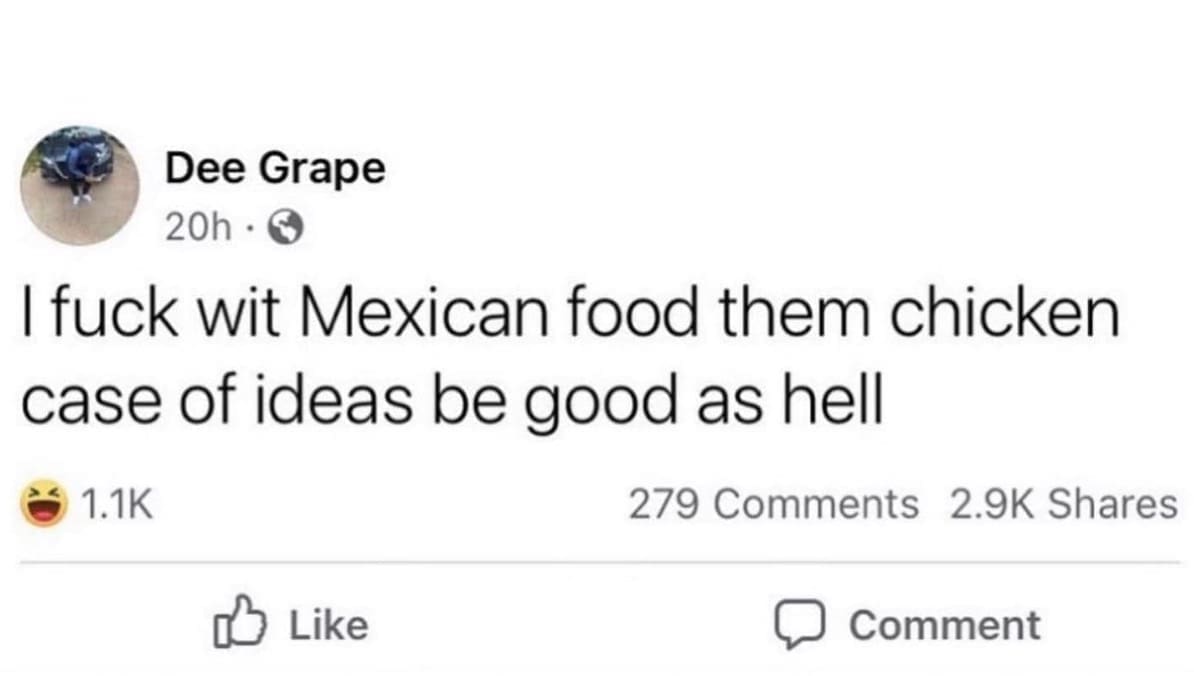Click the laughing Haha reaction emoji

[x=42, y=506]
